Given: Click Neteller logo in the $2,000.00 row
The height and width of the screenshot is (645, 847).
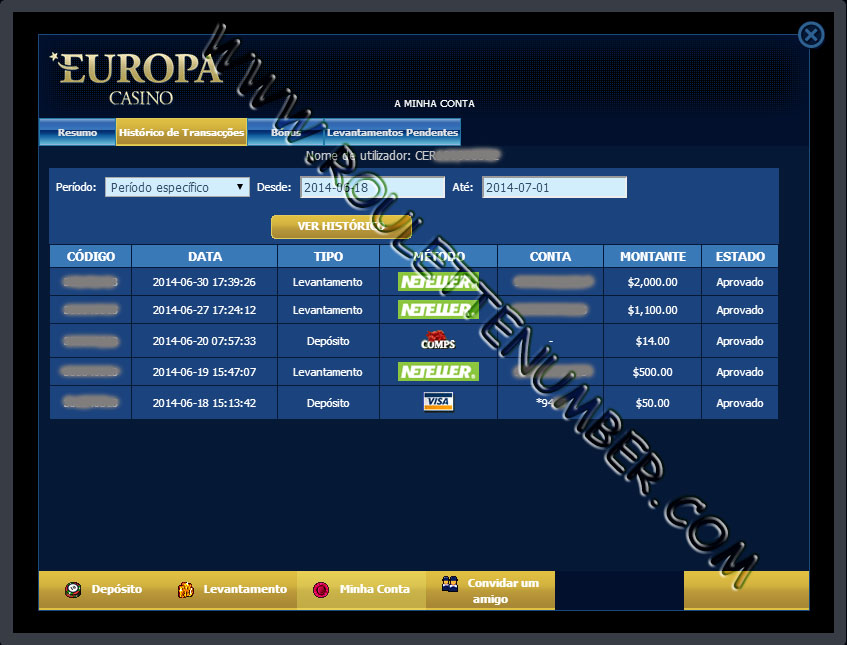Looking at the screenshot, I should click(438, 281).
